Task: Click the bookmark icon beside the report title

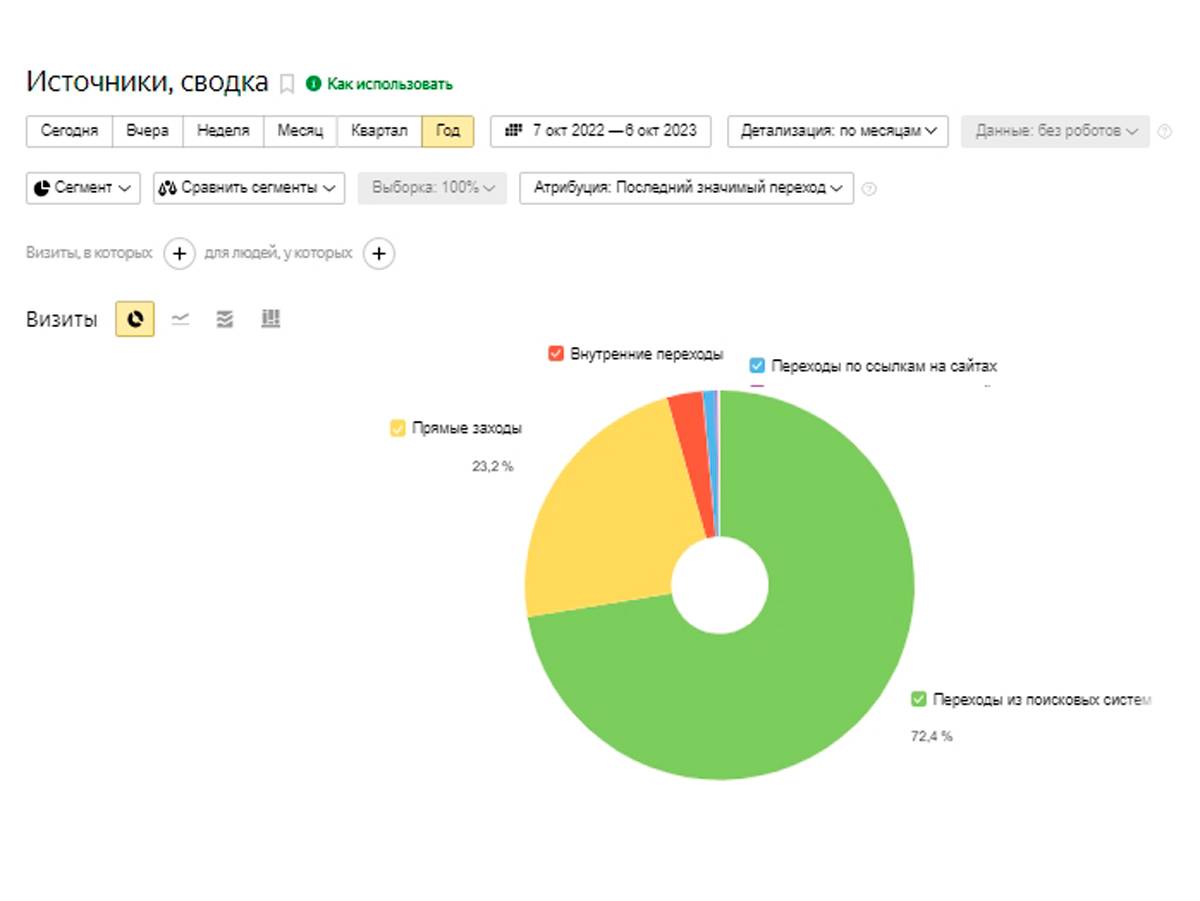Action: (x=287, y=84)
